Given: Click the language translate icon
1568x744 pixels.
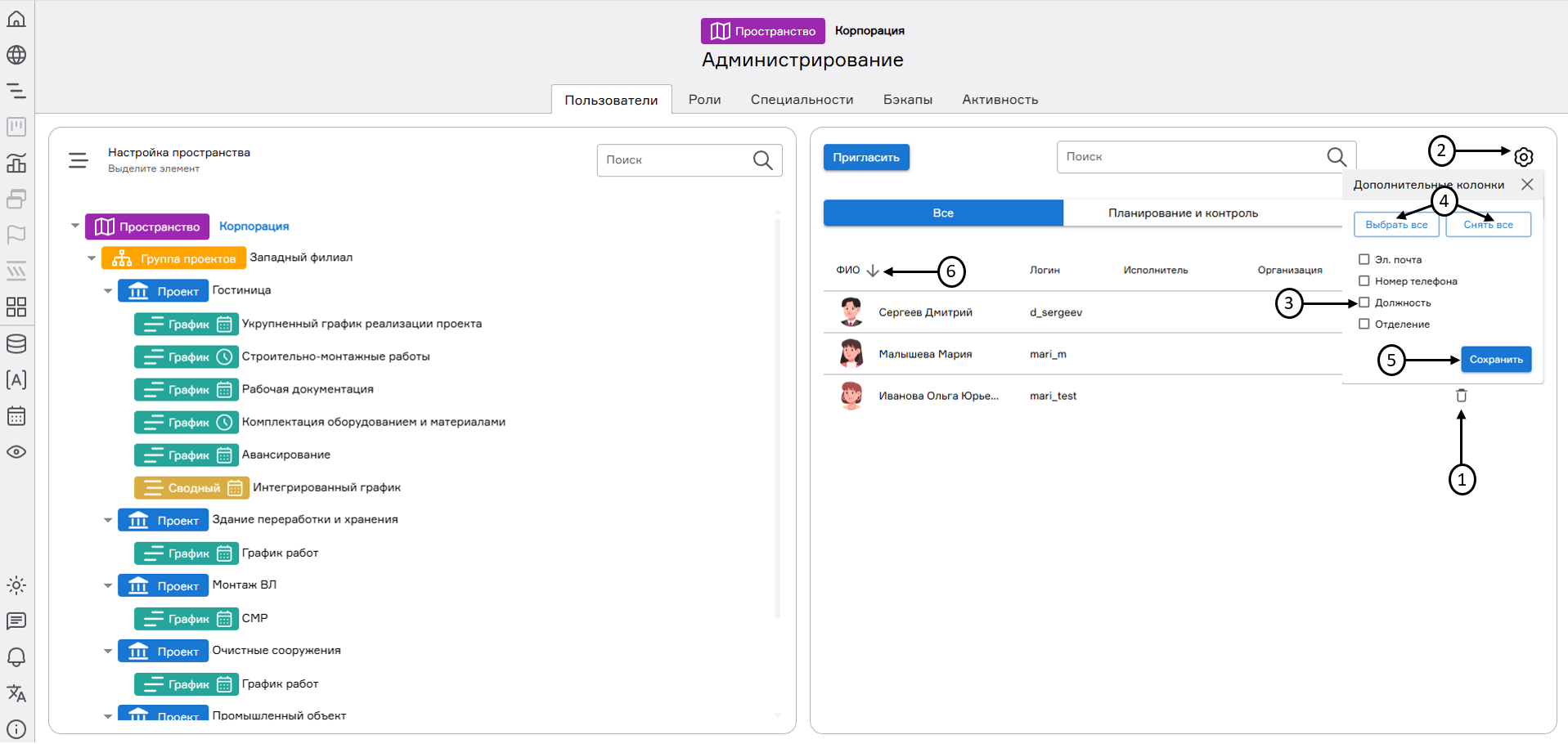Looking at the screenshot, I should tap(16, 693).
